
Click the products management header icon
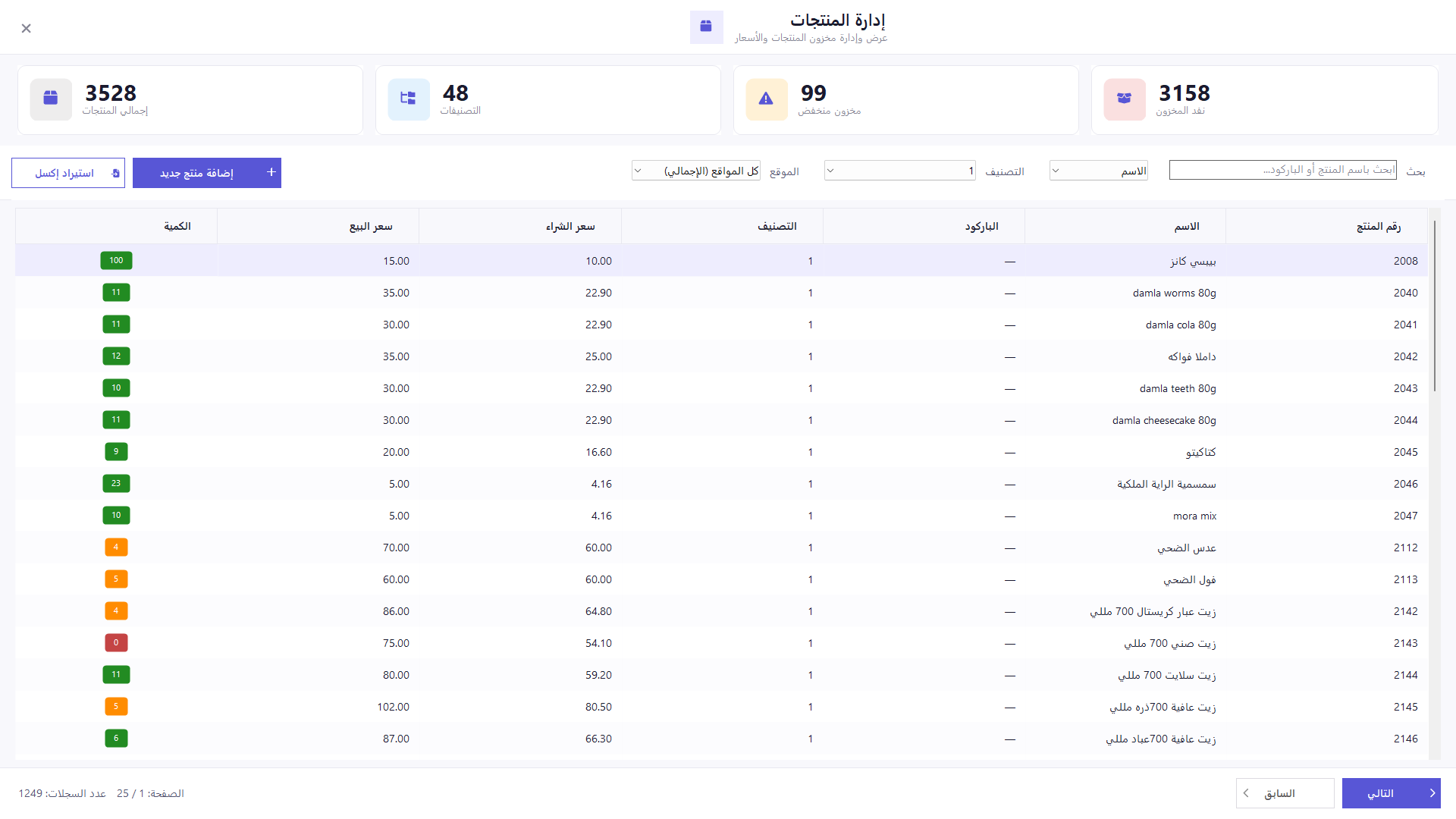pyautogui.click(x=706, y=27)
